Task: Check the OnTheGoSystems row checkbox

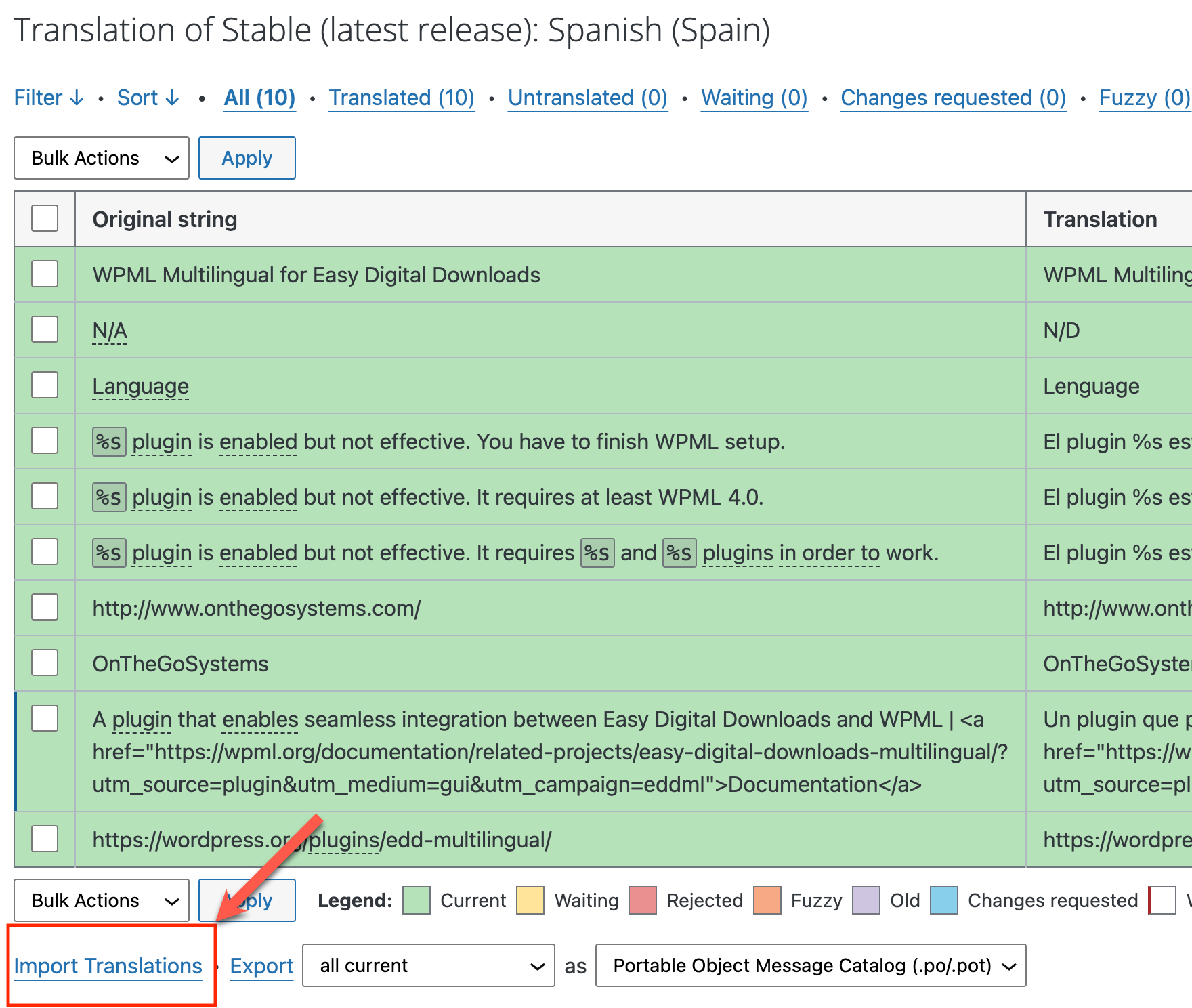Action: point(44,663)
